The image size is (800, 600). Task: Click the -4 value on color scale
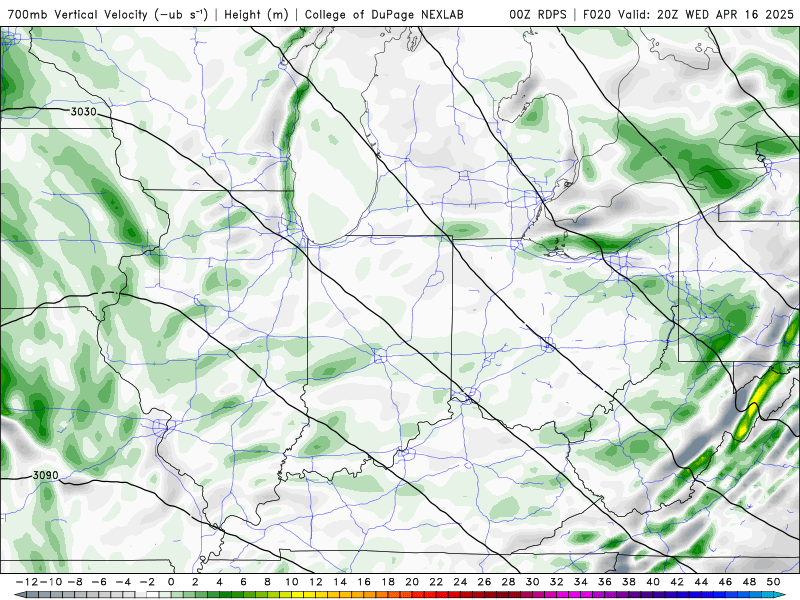click(x=123, y=582)
